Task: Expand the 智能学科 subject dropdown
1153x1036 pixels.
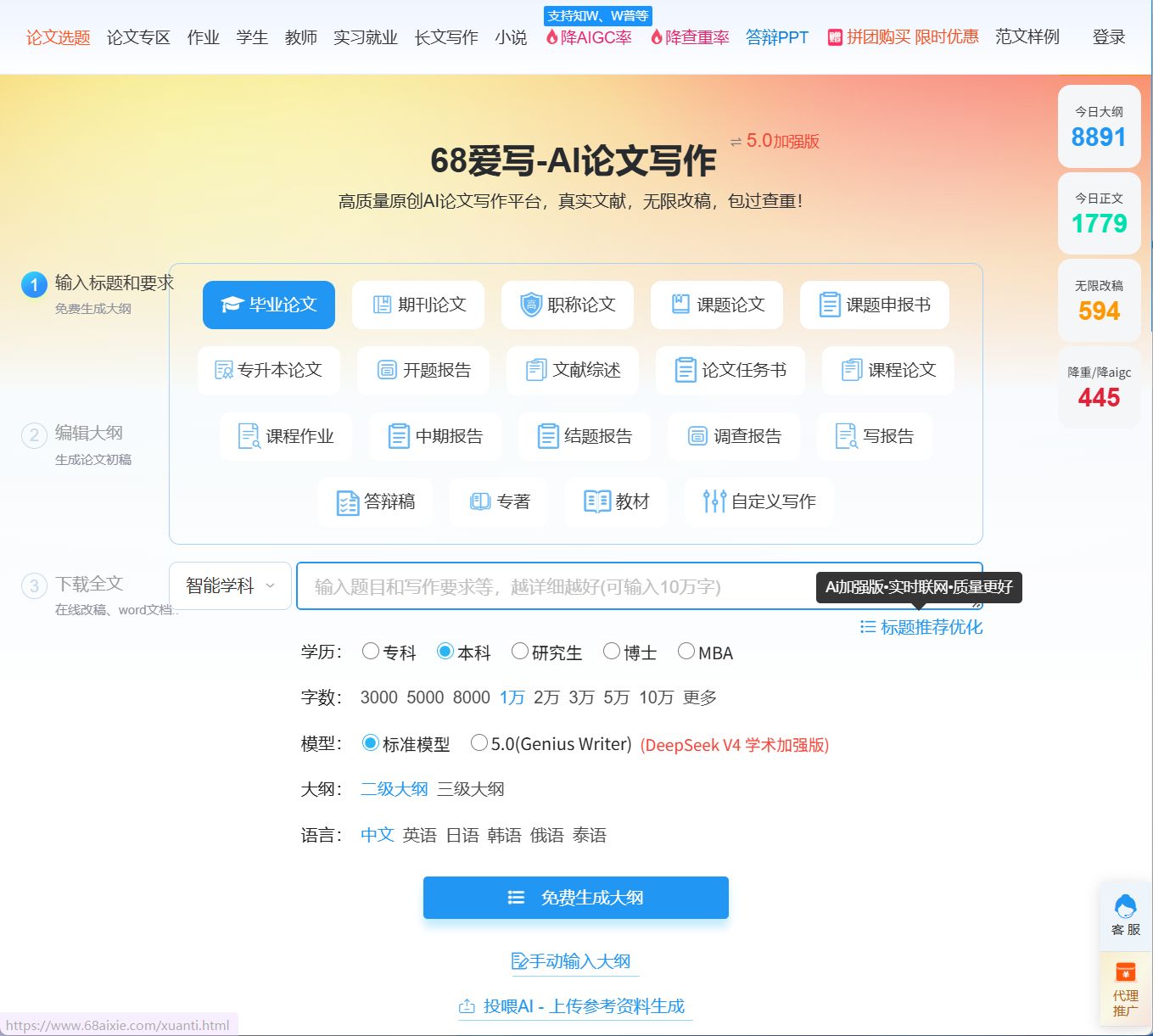Action: [x=231, y=585]
